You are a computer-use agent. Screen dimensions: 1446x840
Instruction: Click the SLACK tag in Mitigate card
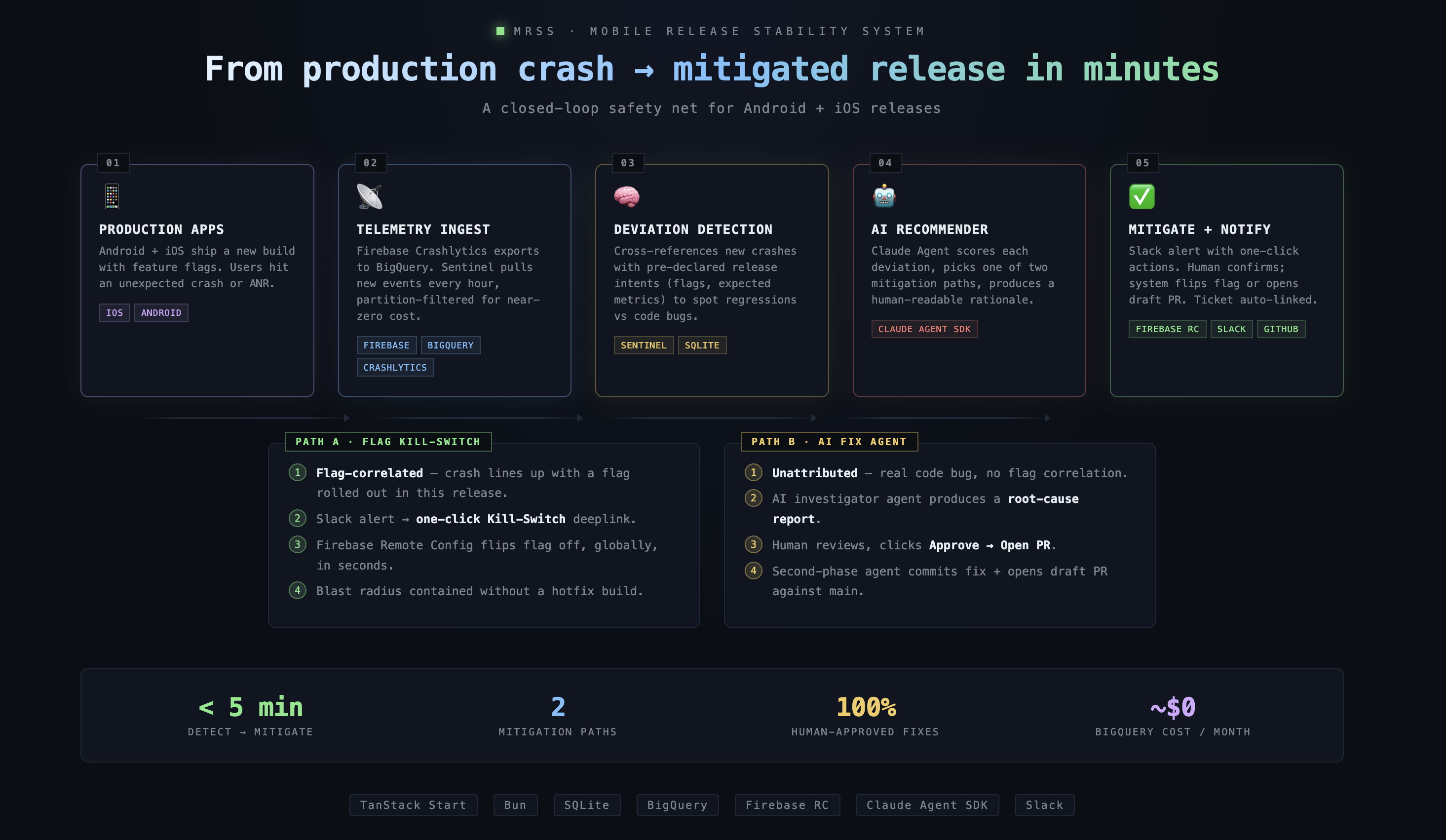pyautogui.click(x=1231, y=329)
